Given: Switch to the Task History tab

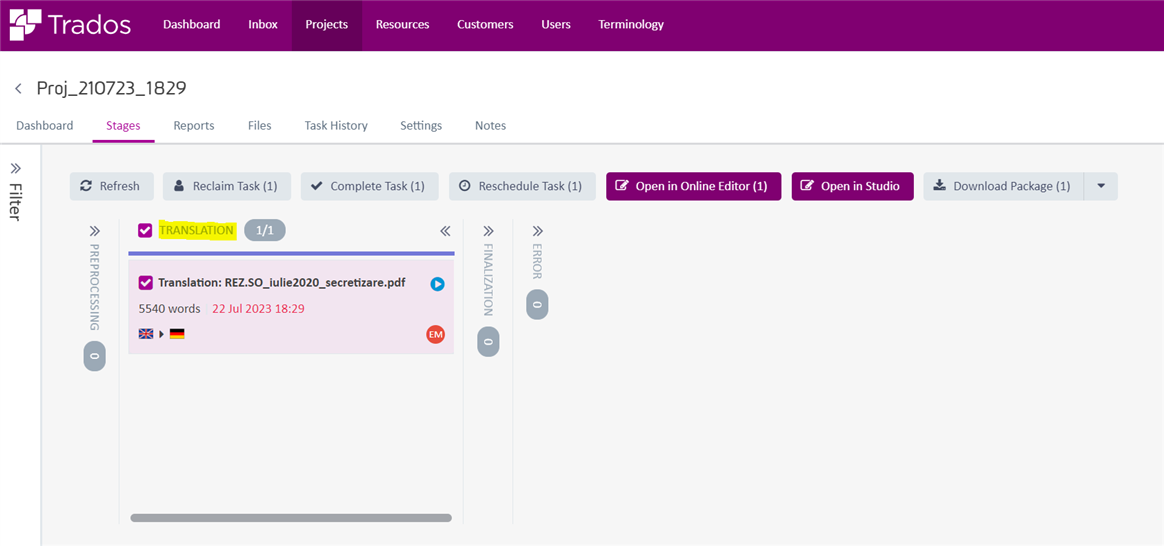Looking at the screenshot, I should (x=336, y=125).
